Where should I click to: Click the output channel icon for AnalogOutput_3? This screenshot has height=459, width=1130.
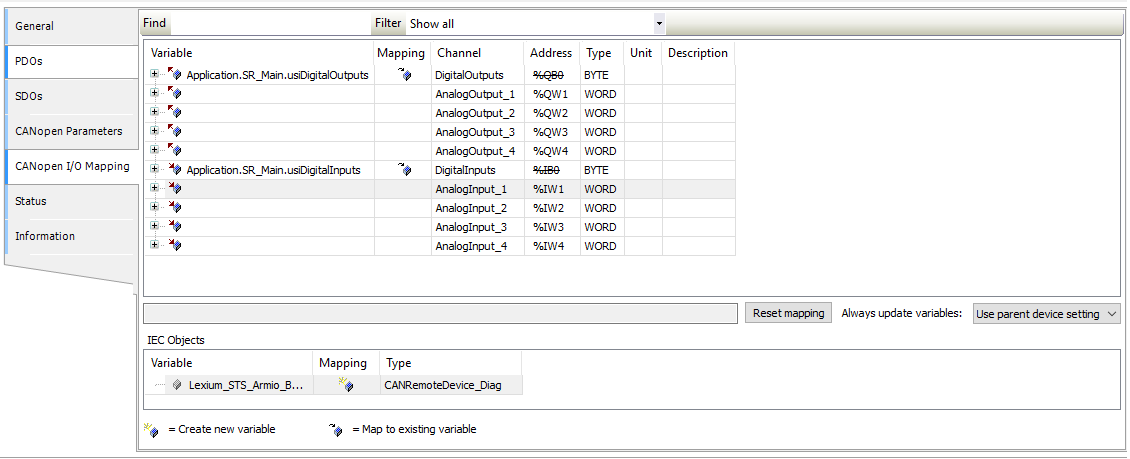point(175,132)
